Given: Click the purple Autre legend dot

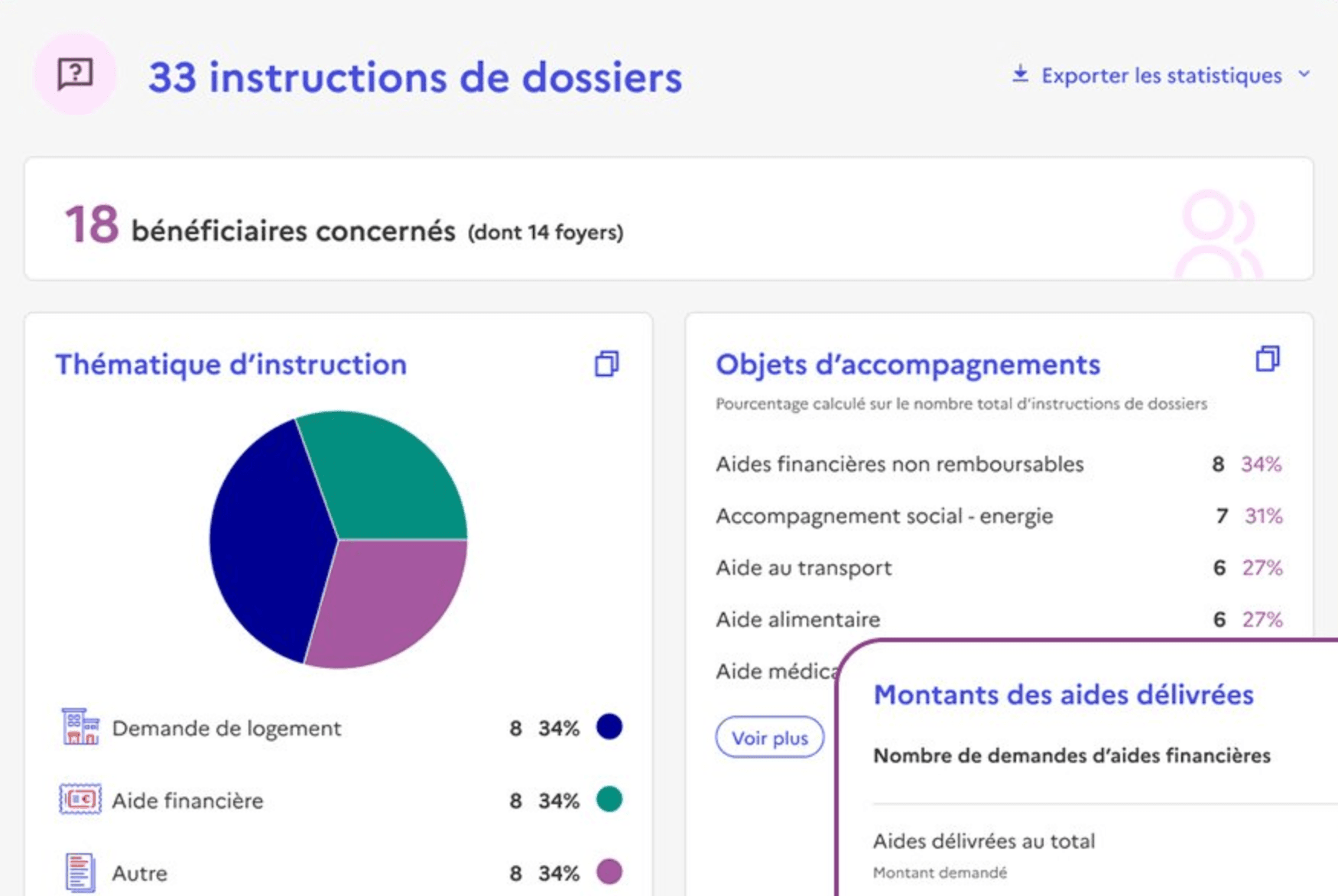Looking at the screenshot, I should coord(609,872).
